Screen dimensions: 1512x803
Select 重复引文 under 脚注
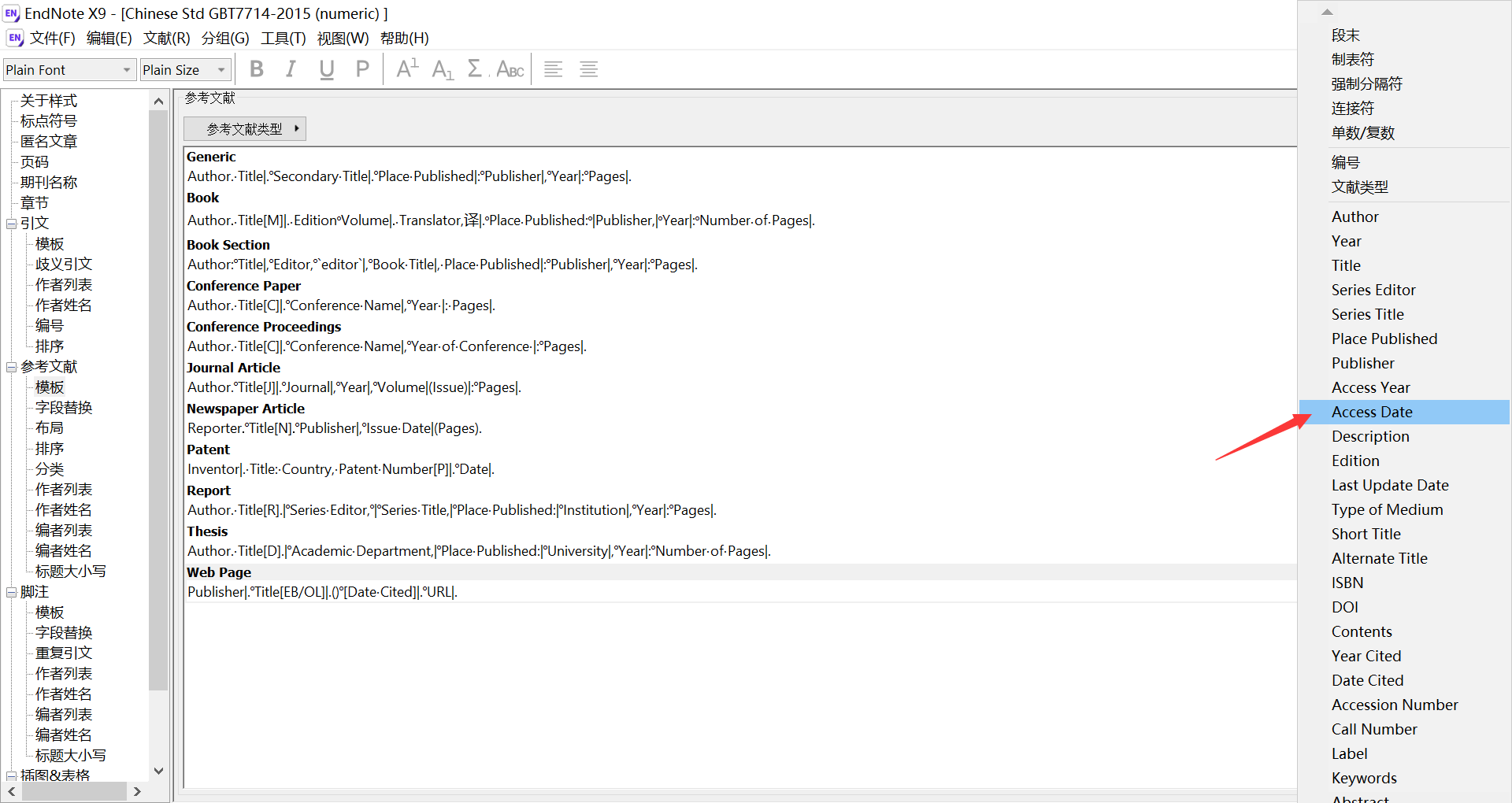pyautogui.click(x=64, y=653)
